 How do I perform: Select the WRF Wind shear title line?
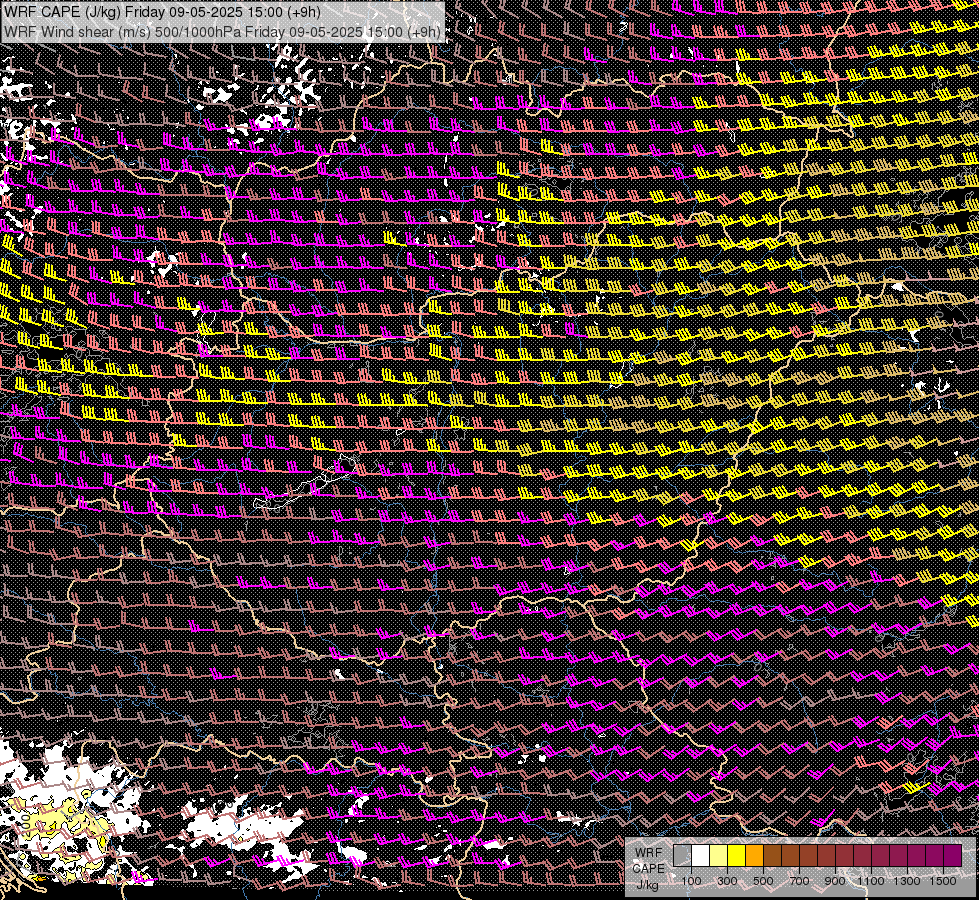pos(222,32)
